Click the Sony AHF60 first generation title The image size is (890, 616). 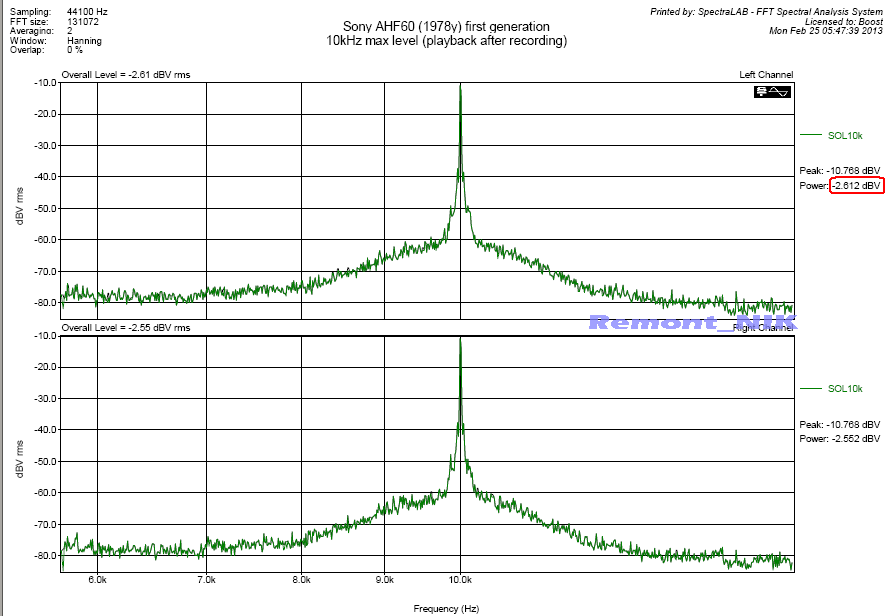point(445,26)
